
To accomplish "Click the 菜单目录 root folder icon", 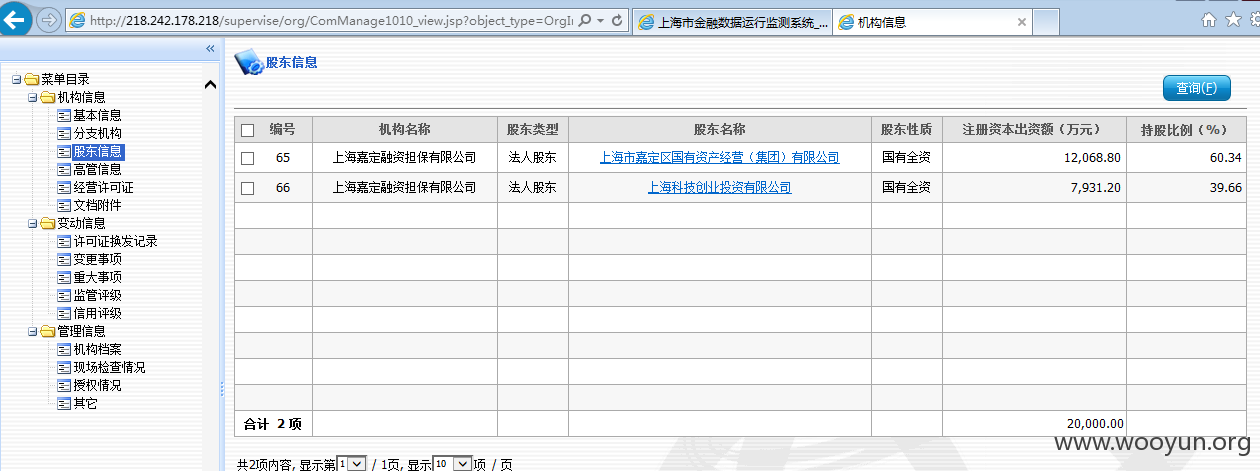I will click(x=32, y=79).
